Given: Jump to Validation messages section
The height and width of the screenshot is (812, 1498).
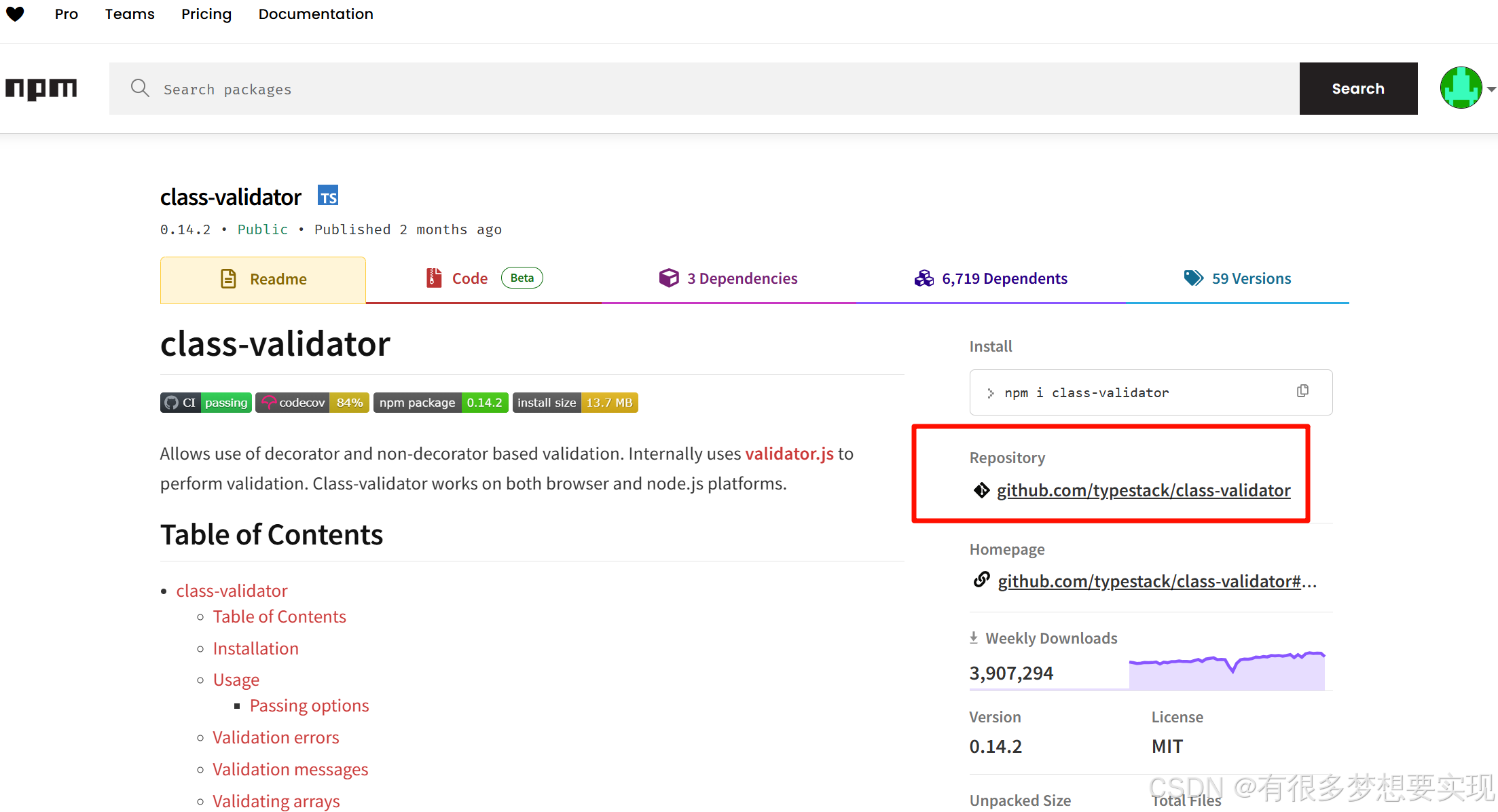Looking at the screenshot, I should (x=290, y=769).
